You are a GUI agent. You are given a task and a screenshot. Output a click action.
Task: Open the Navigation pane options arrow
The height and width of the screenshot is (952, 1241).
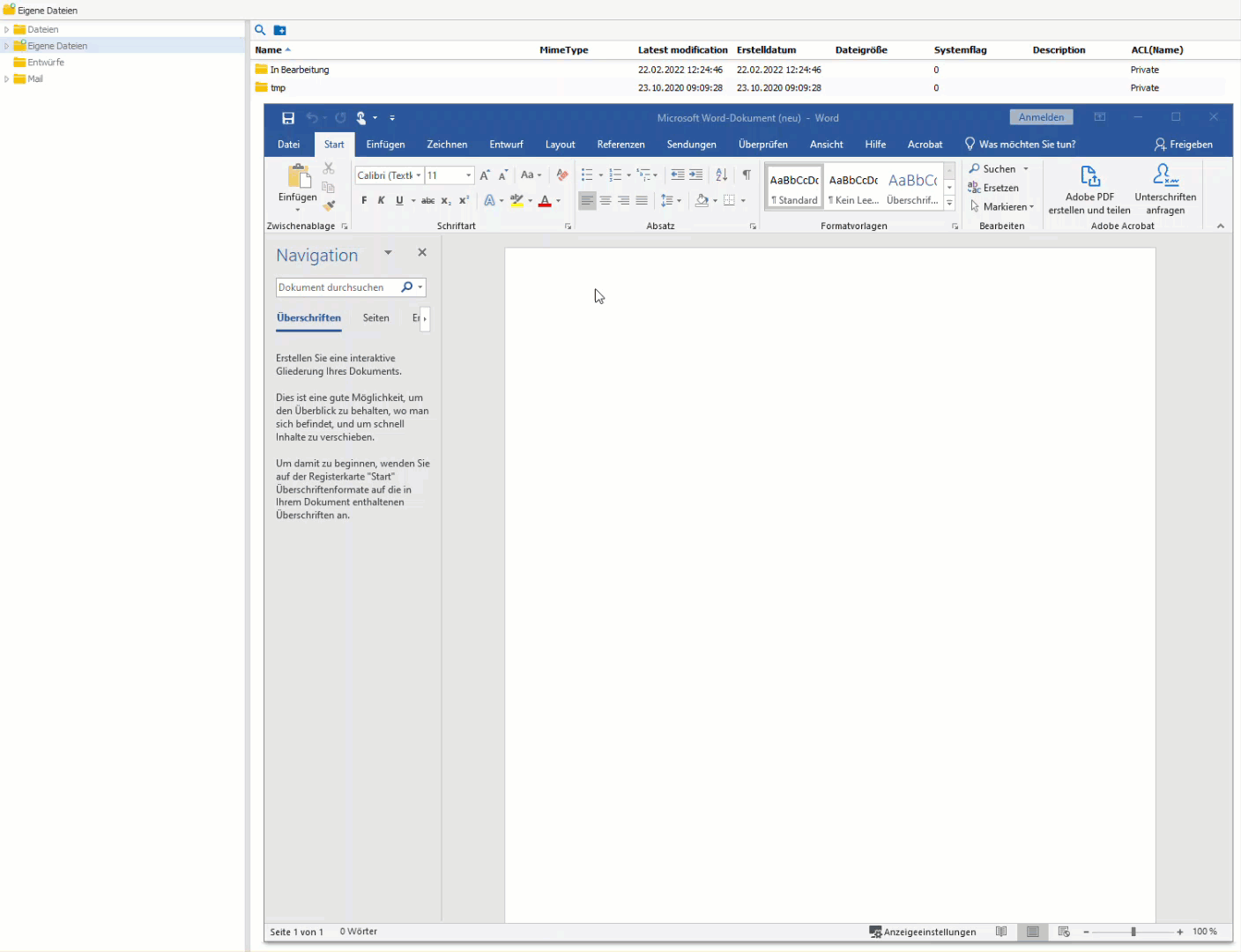coord(388,253)
